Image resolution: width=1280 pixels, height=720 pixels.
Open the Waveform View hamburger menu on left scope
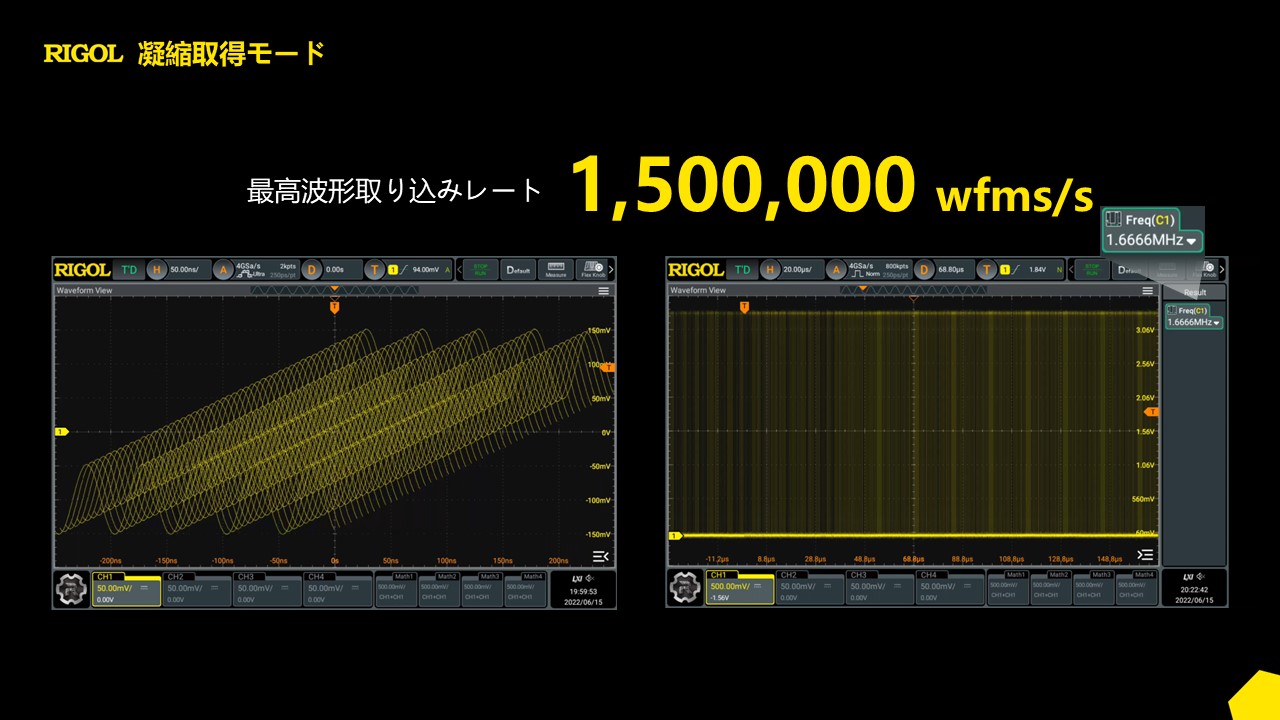(603, 291)
